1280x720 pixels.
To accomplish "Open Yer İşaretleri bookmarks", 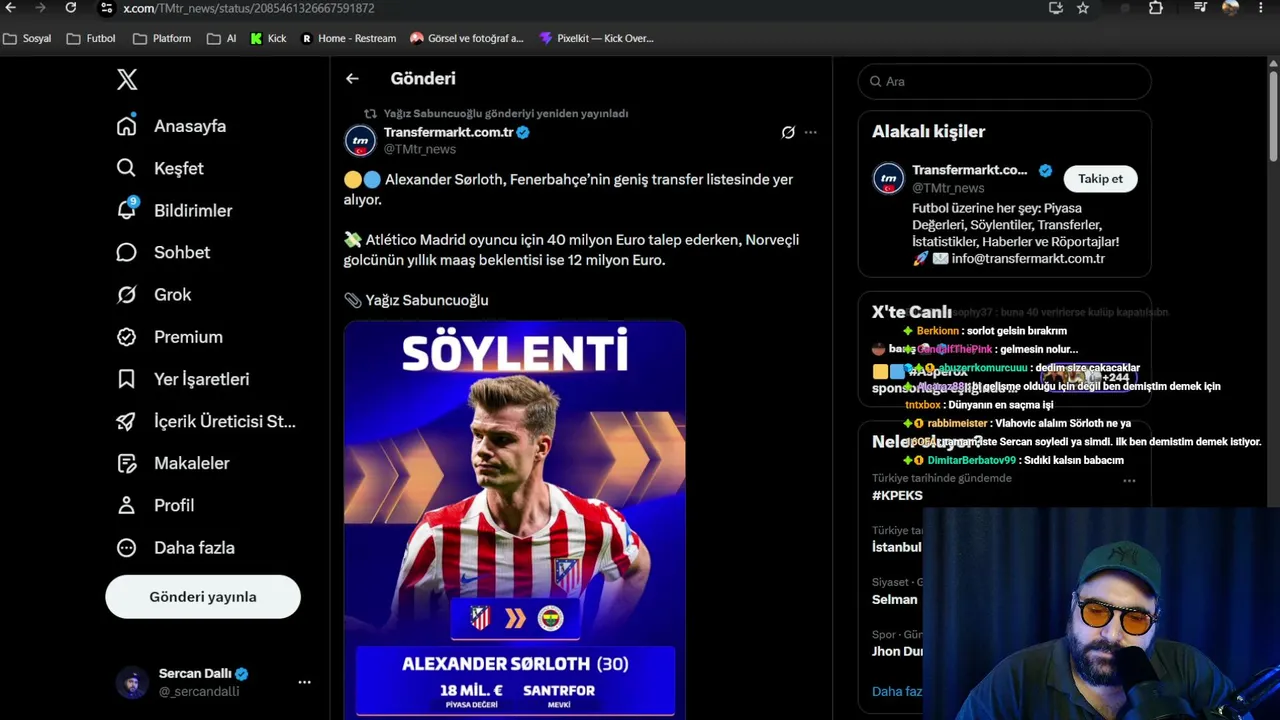I will [182, 379].
